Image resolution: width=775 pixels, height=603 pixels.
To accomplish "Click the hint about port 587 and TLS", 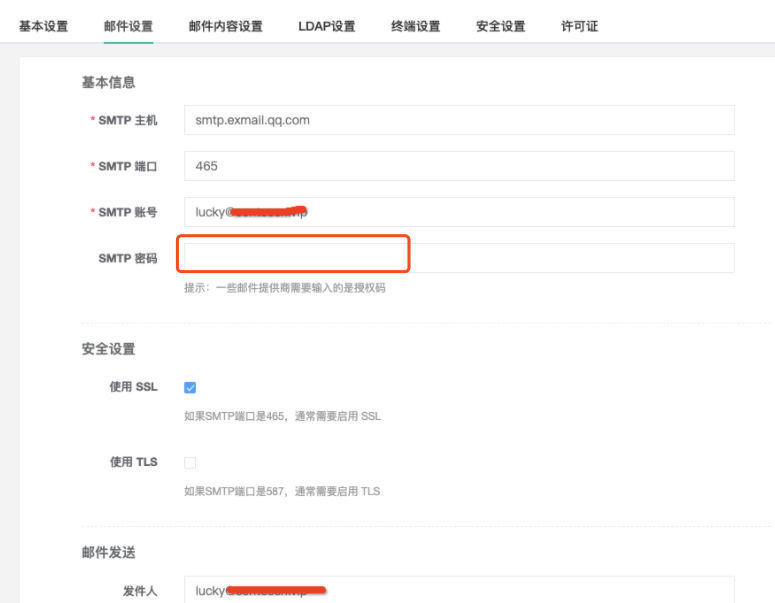I will [282, 491].
